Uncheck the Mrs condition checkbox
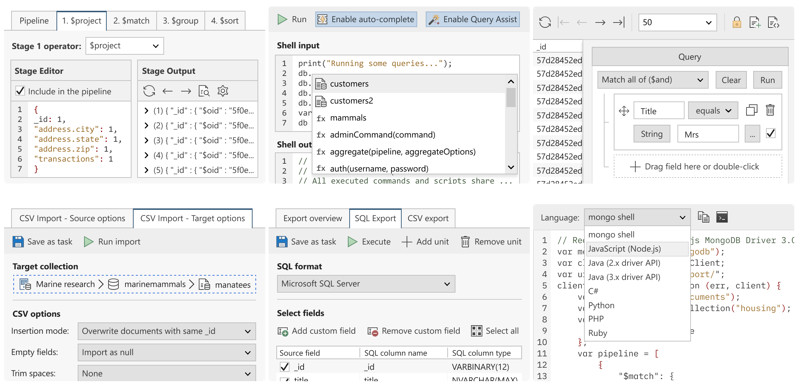This screenshot has height=389, width=800. coord(771,133)
